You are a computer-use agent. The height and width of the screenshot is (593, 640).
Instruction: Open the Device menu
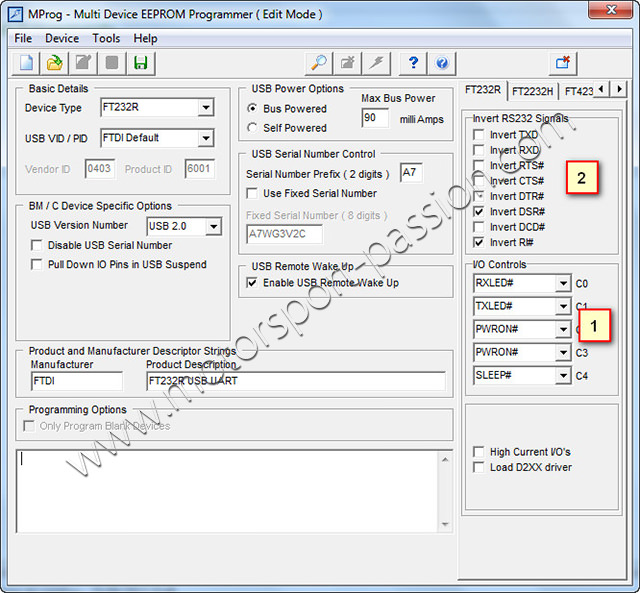point(62,38)
